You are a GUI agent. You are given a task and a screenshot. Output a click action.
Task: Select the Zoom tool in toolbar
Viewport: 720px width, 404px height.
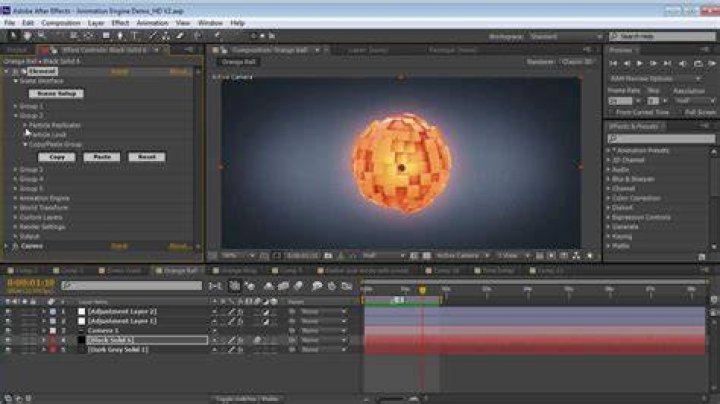[41, 36]
